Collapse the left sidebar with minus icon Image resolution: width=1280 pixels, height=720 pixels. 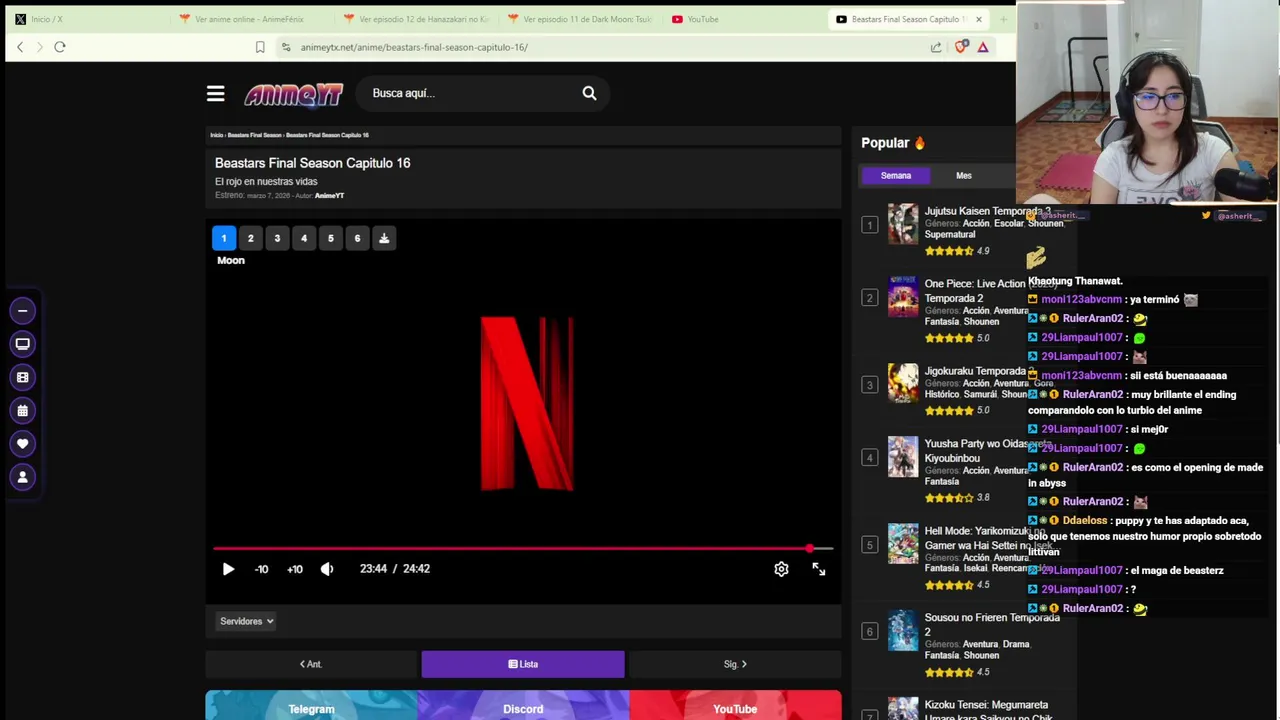(x=22, y=311)
